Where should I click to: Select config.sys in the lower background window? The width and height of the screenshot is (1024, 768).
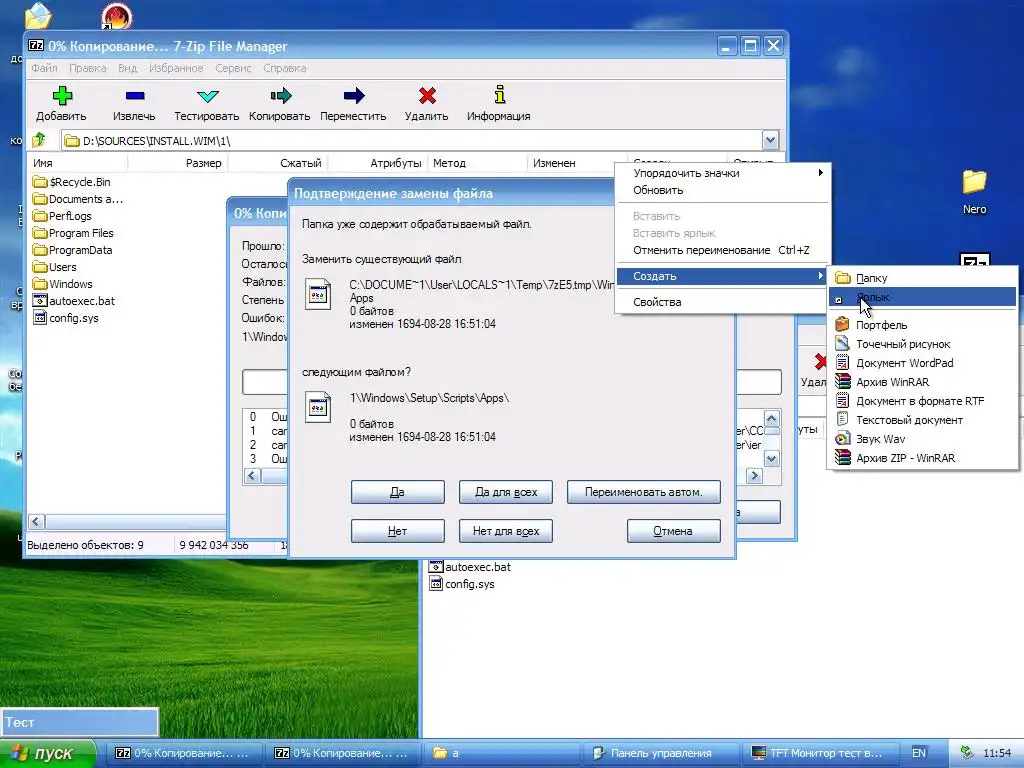(462, 584)
